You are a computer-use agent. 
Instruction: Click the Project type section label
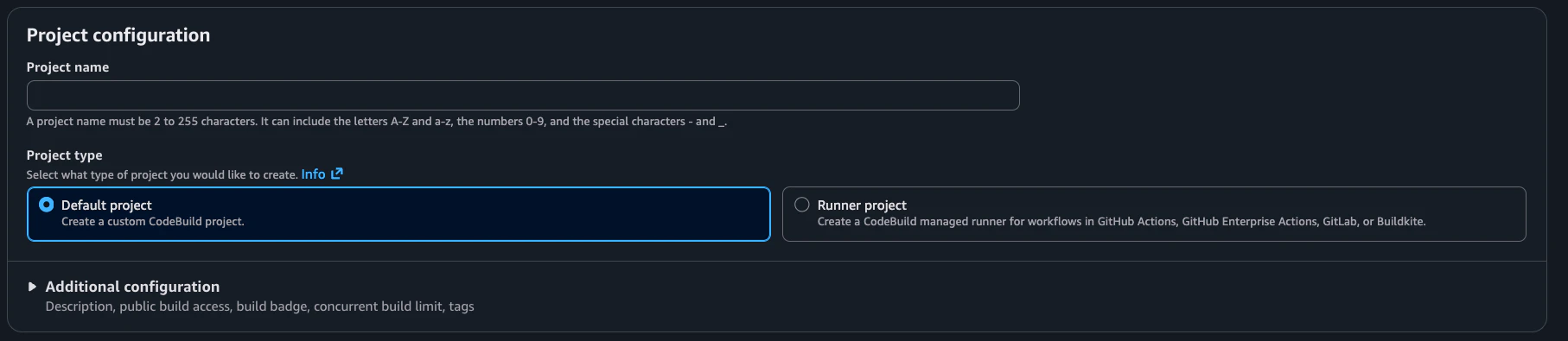click(x=64, y=155)
